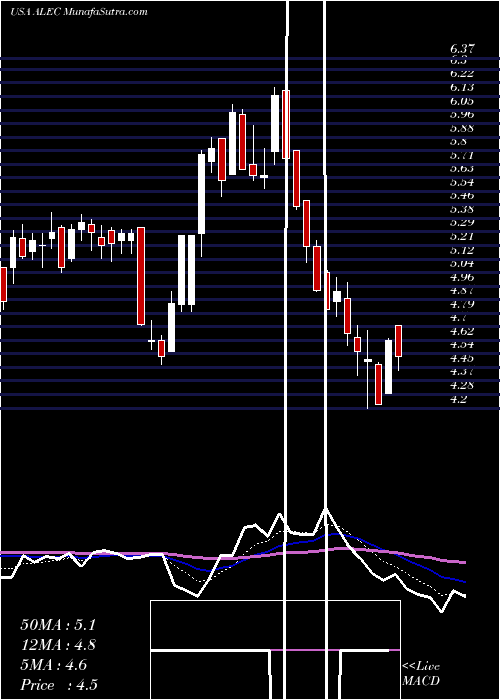The width and height of the screenshot is (500, 700).
Task: Click the 4.62 price axis label
Action: click(462, 331)
